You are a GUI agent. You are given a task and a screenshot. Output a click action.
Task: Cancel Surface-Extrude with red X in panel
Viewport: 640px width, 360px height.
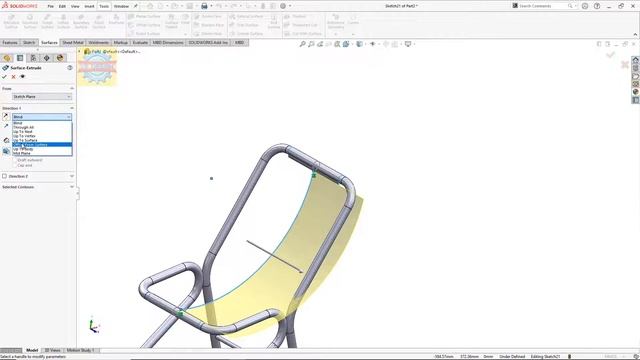point(13,77)
